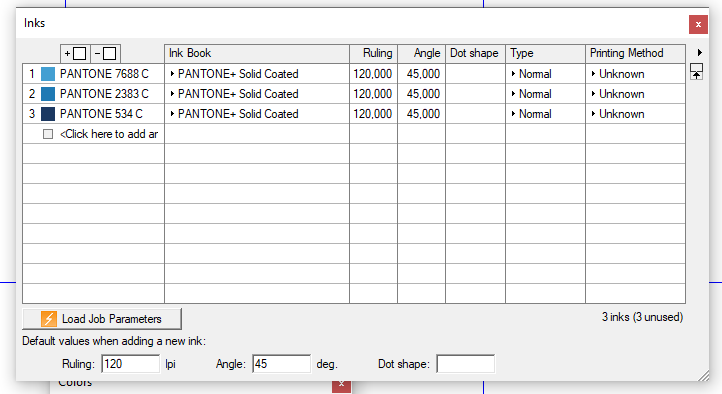Click the Dot shape column header

tap(475, 53)
